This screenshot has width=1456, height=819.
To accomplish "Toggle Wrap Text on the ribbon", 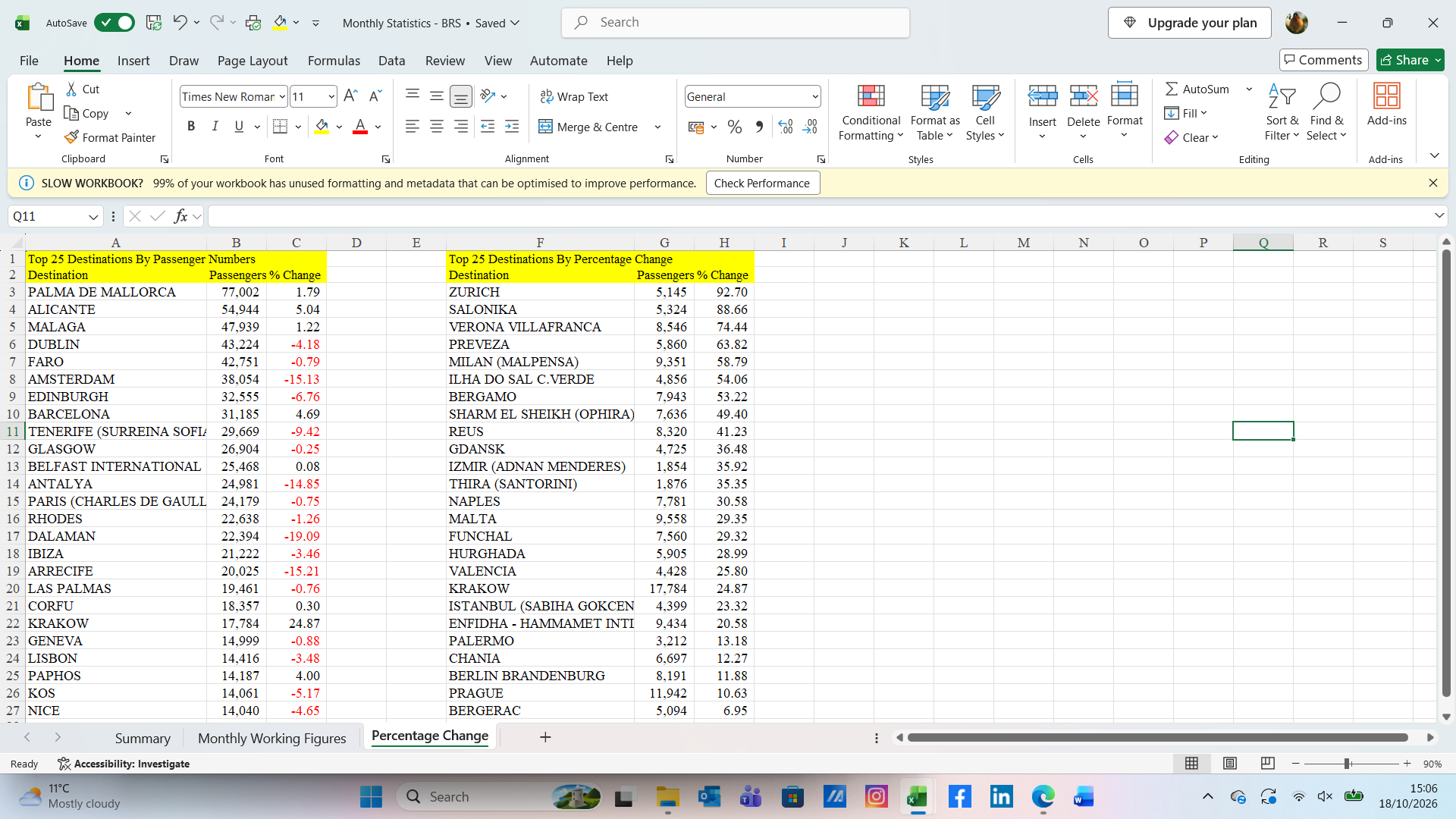I will [x=574, y=97].
